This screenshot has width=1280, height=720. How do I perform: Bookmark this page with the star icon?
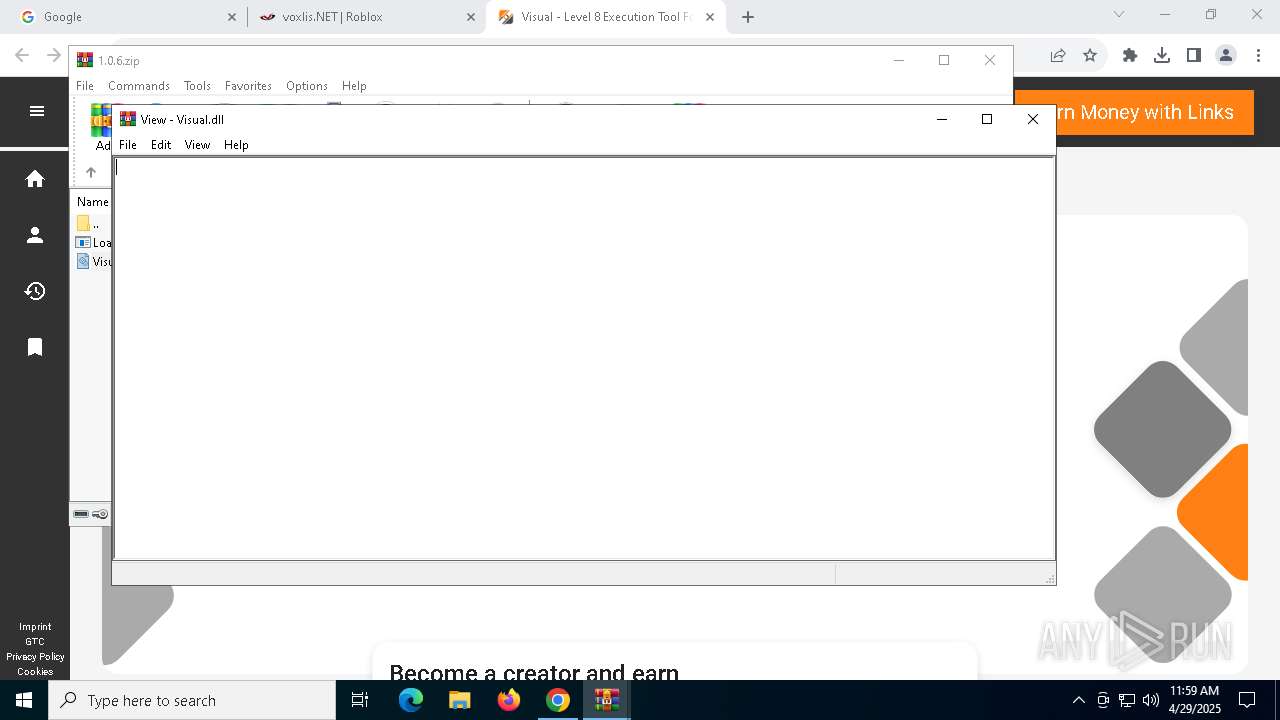pyautogui.click(x=1090, y=56)
